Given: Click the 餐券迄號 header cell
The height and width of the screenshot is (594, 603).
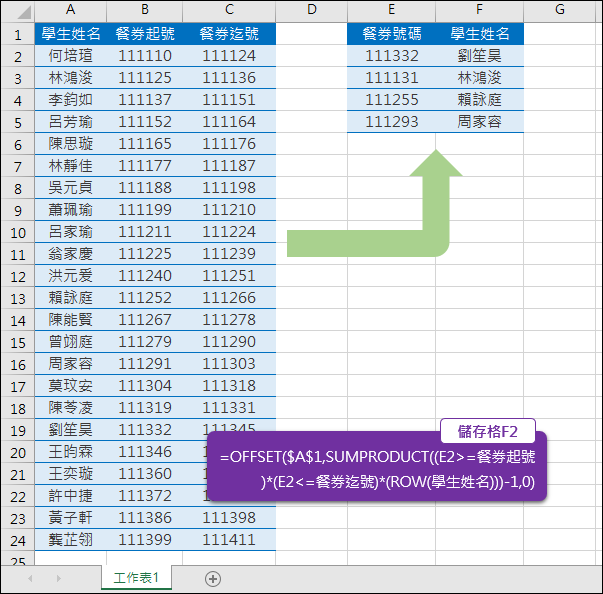Looking at the screenshot, I should (229, 34).
